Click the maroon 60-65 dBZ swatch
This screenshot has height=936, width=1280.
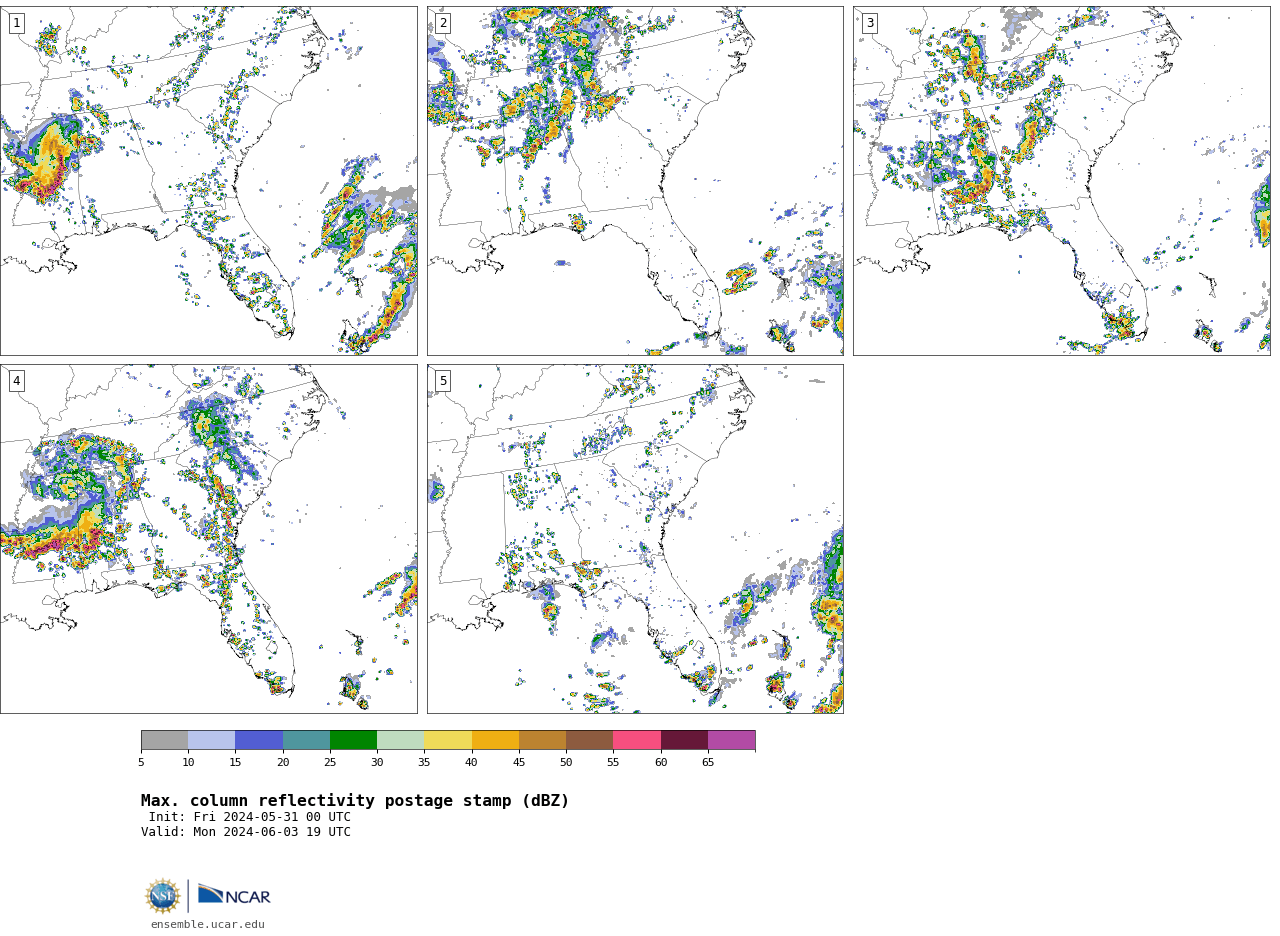[684, 740]
